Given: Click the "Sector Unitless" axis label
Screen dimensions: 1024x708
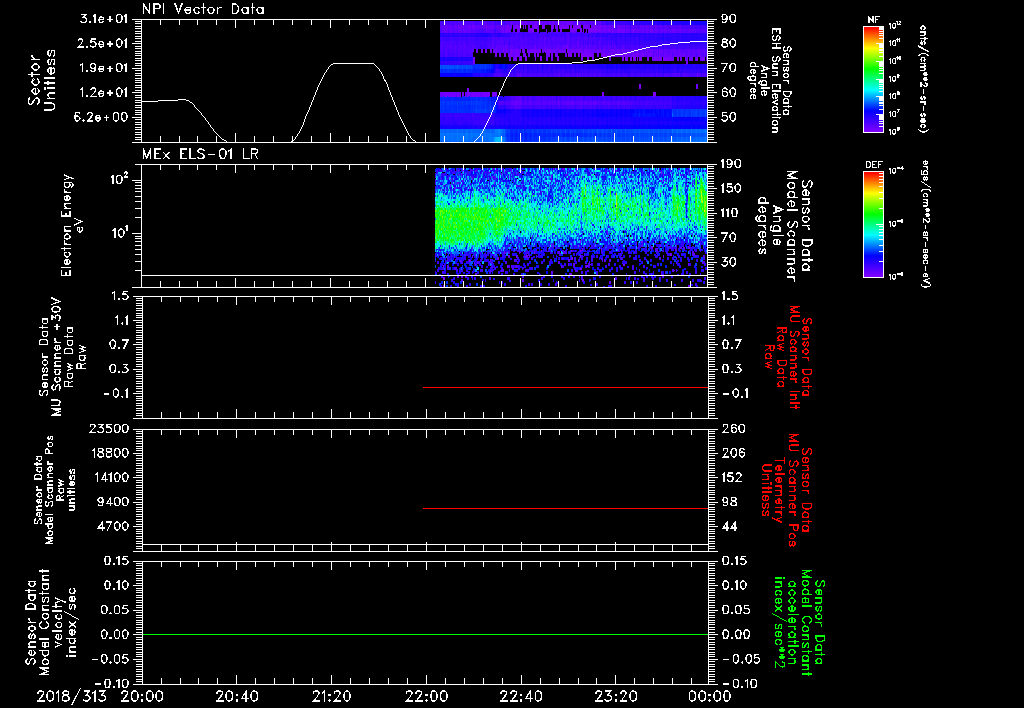Looking at the screenshot, I should (x=42, y=80).
